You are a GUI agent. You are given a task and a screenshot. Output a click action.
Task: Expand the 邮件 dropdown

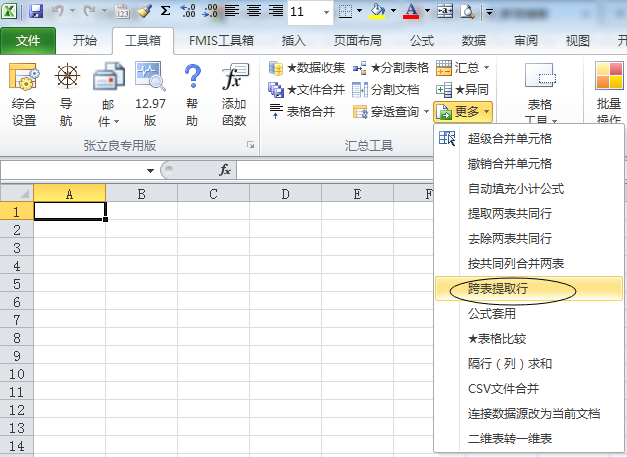(x=108, y=121)
